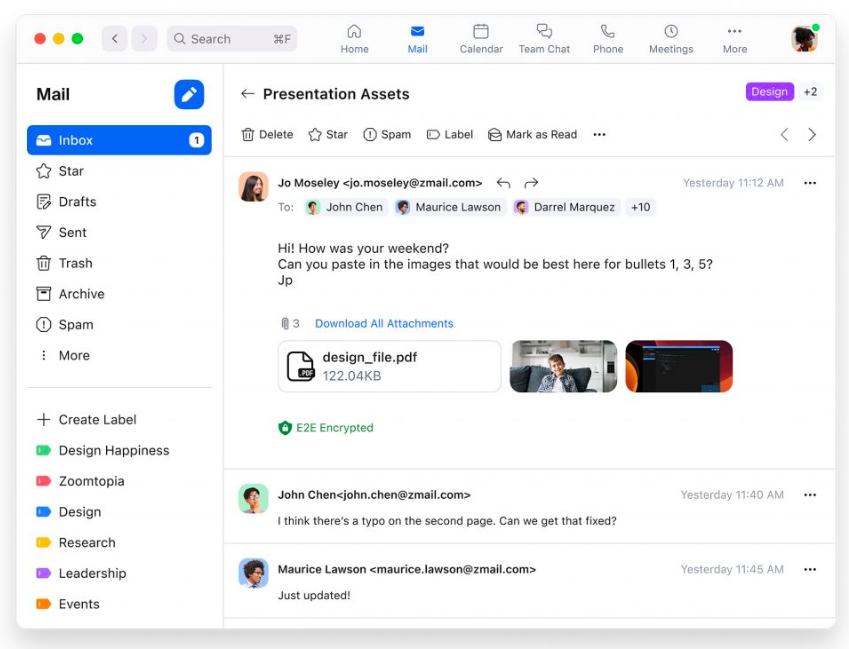Click John Chen's avatar in thread

click(x=253, y=499)
